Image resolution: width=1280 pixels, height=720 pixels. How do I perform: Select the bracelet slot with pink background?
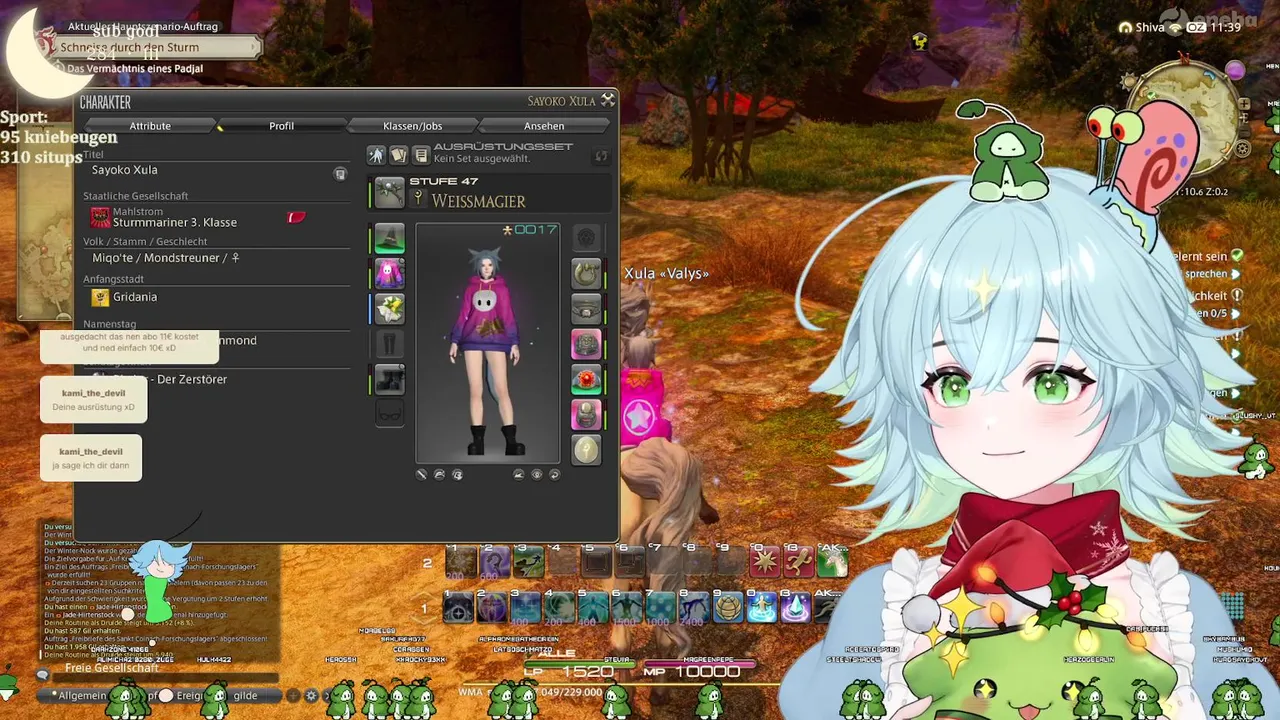coord(586,344)
